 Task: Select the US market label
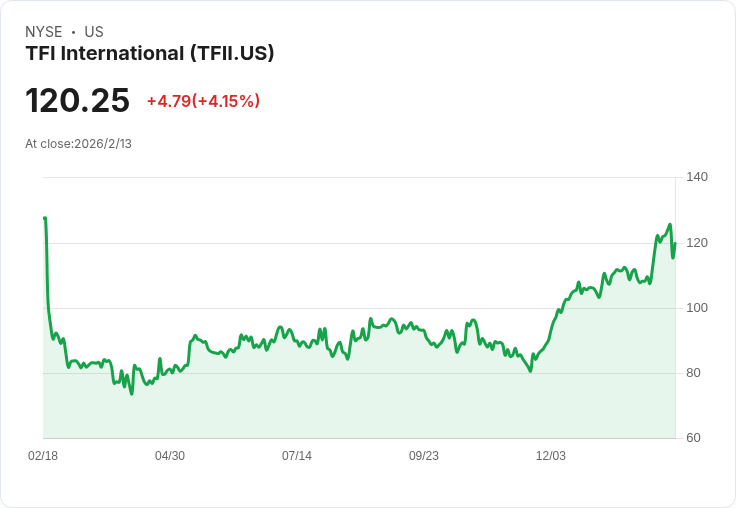click(x=94, y=32)
